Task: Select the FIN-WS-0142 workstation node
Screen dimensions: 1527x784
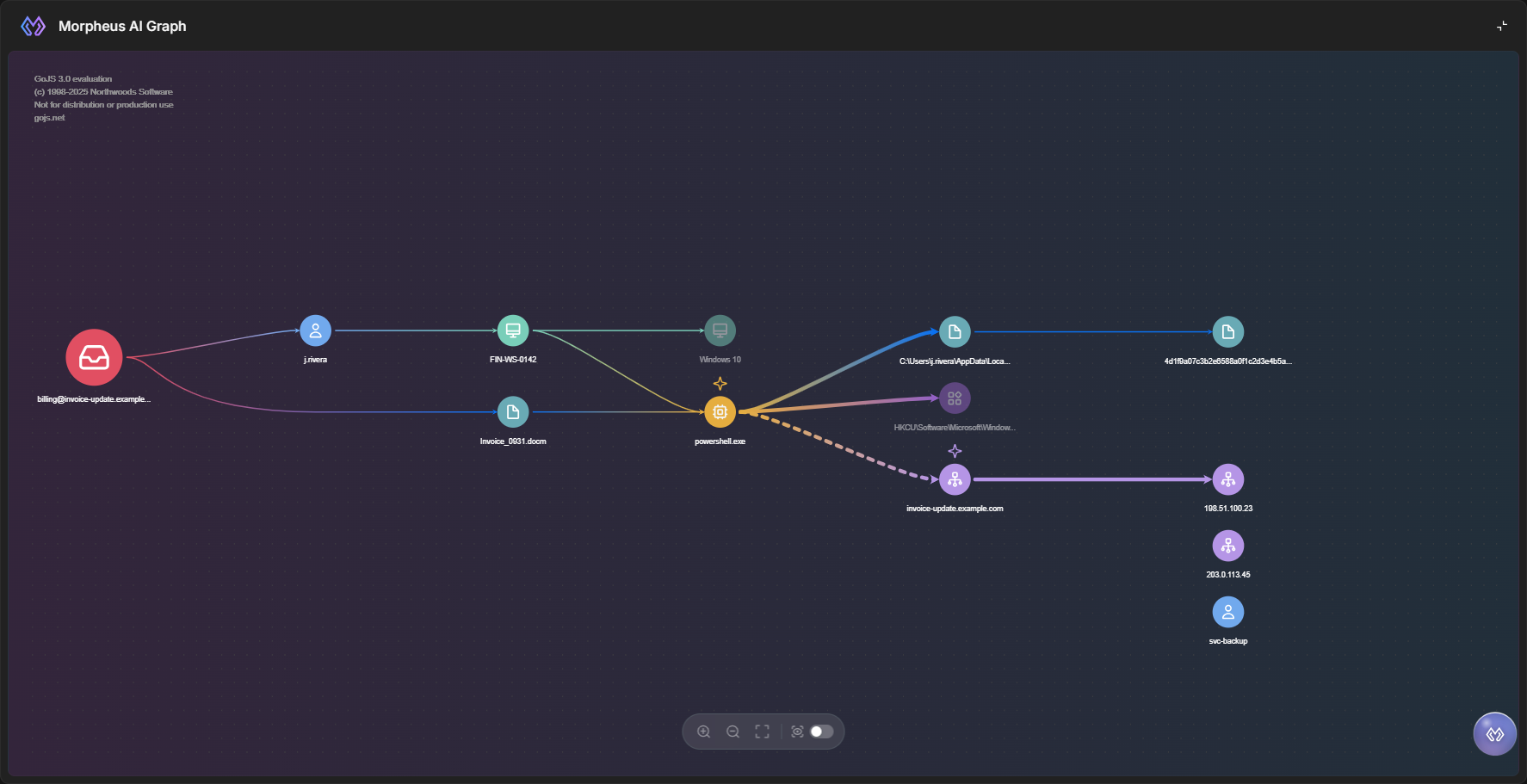Action: click(x=513, y=330)
